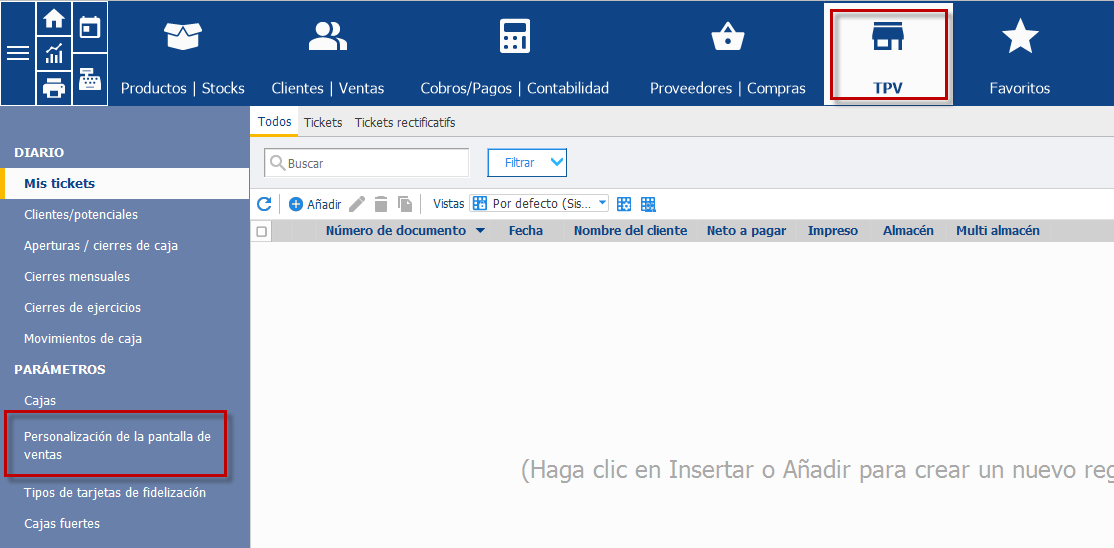Select Mis tickets in the sidebar
The width and height of the screenshot is (1114, 548).
126,183
